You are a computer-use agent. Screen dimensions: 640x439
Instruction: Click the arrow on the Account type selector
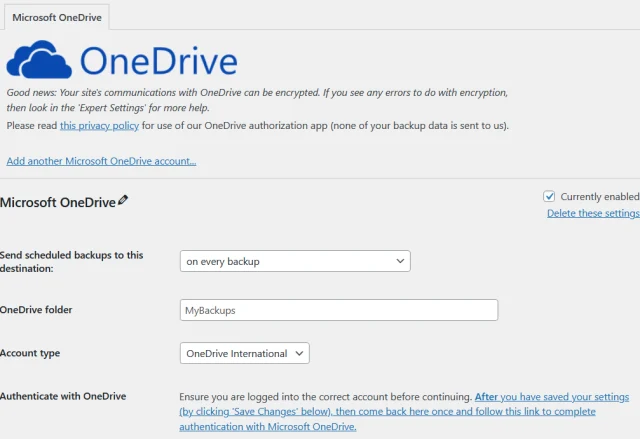point(299,353)
